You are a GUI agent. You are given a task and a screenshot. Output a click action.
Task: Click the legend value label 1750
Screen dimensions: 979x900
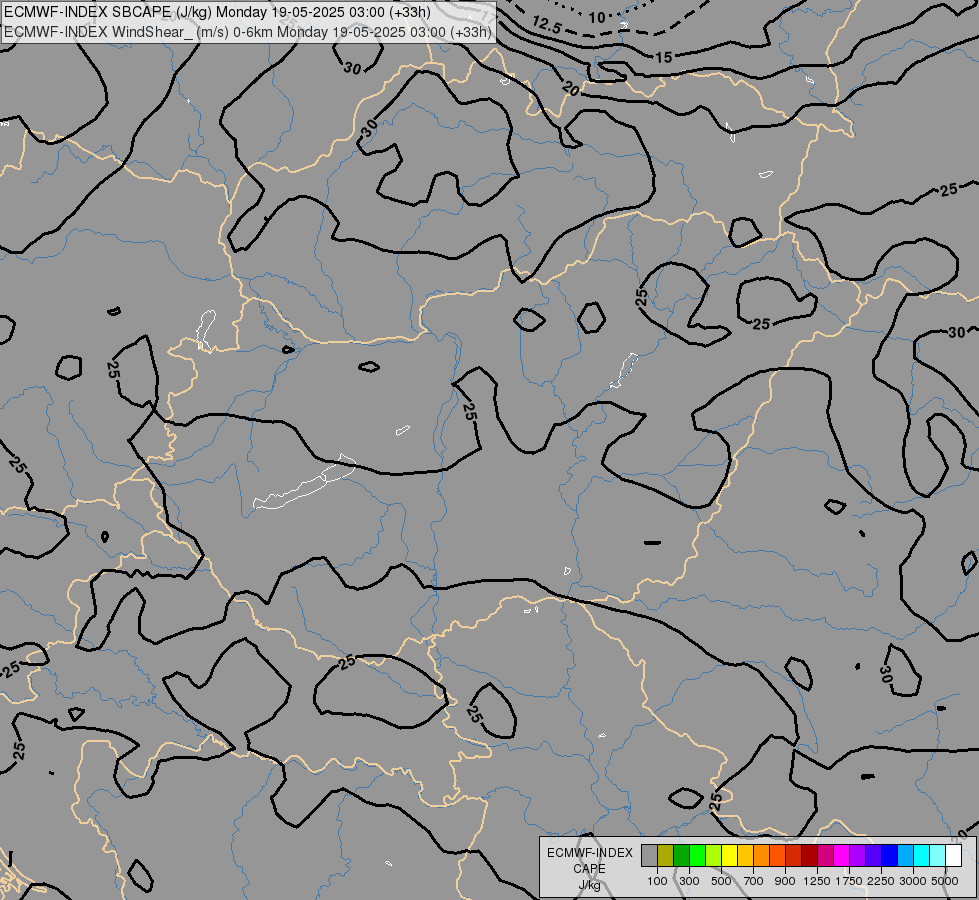849,881
